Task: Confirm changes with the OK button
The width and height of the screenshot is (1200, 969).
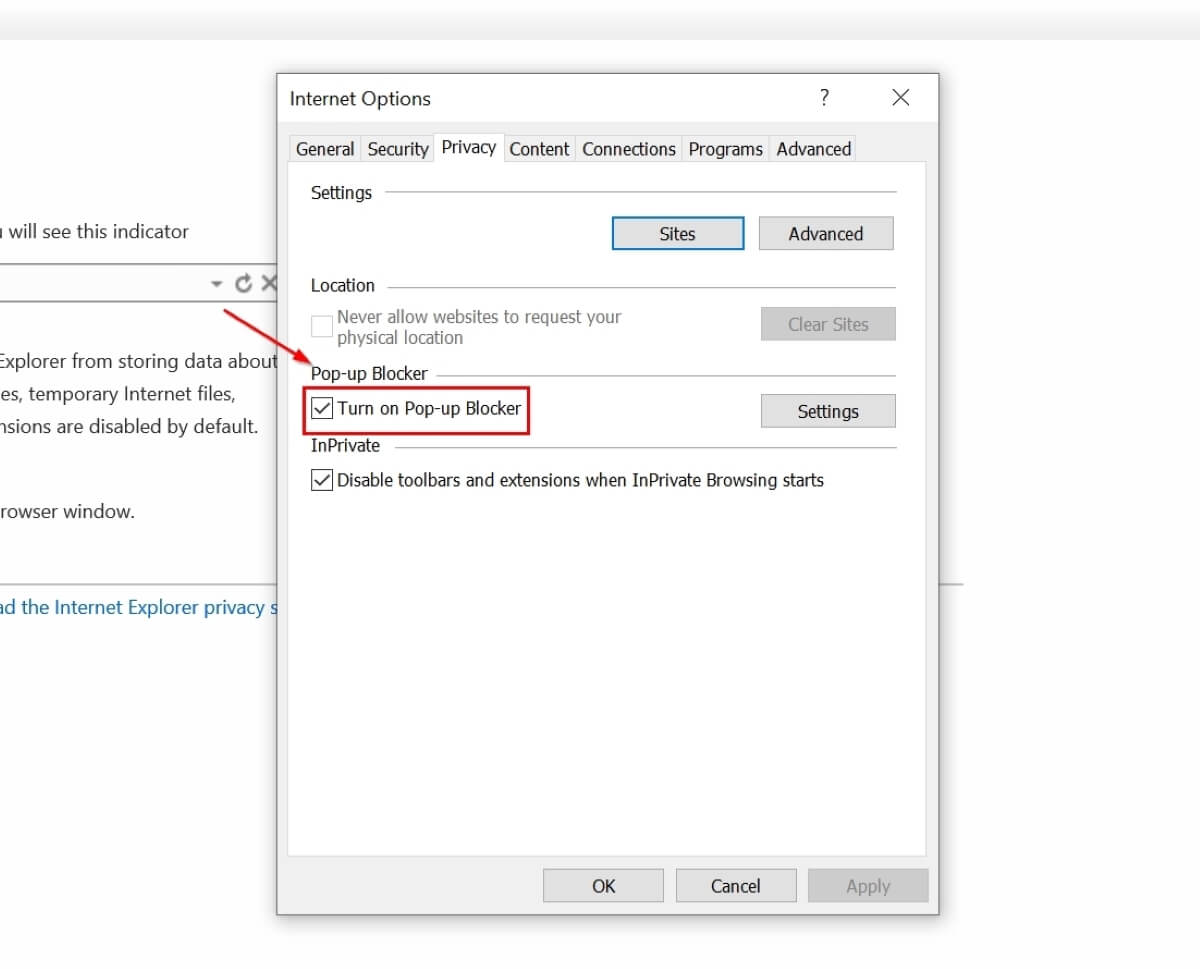Action: point(603,885)
